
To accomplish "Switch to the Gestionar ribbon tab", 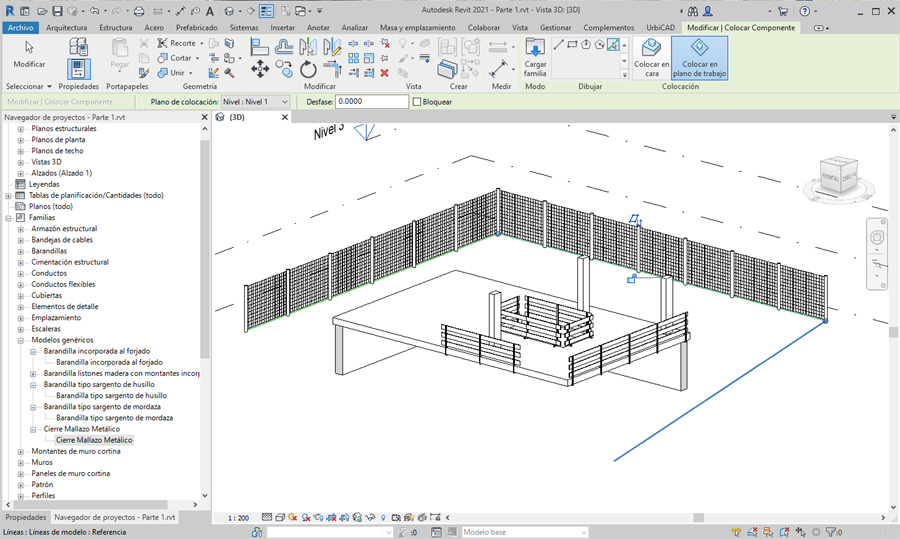I will pyautogui.click(x=556, y=28).
